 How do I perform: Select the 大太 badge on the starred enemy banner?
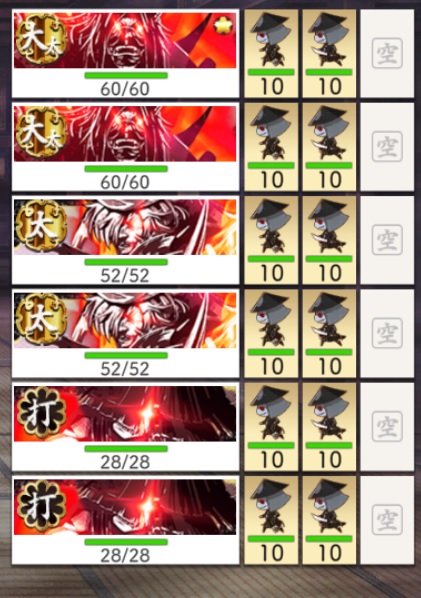[41, 39]
